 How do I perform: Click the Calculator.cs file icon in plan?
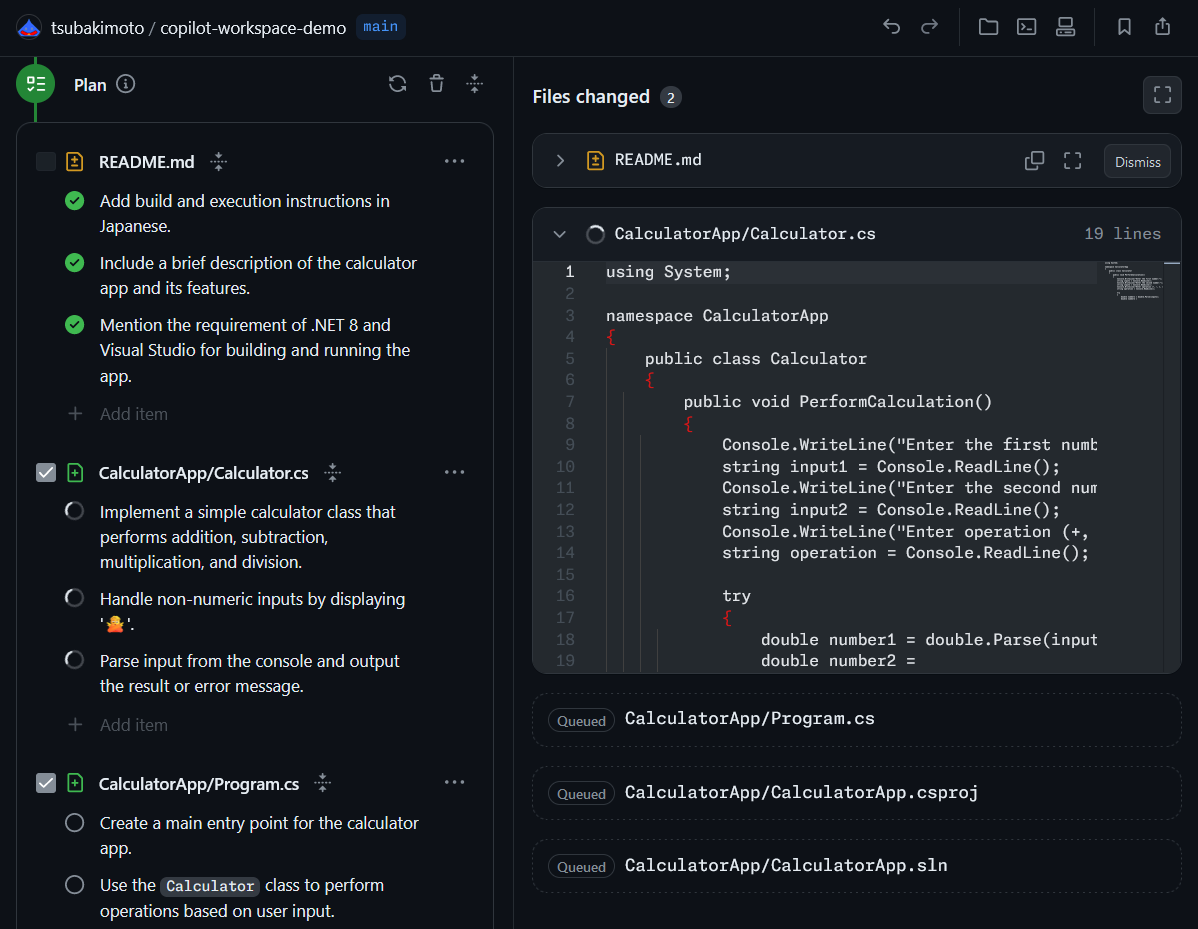(75, 472)
